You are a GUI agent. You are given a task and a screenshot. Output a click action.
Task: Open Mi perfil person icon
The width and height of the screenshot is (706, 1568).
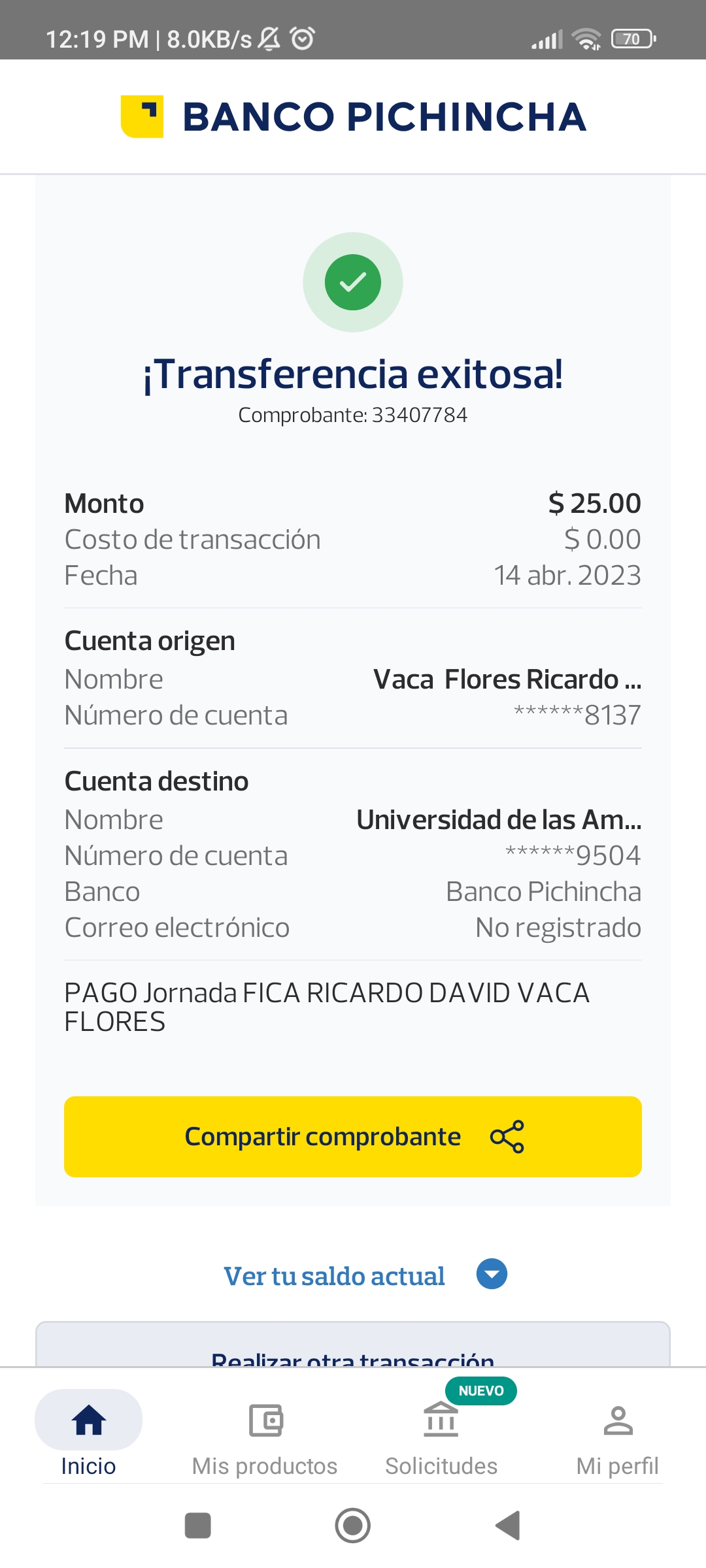[618, 1420]
